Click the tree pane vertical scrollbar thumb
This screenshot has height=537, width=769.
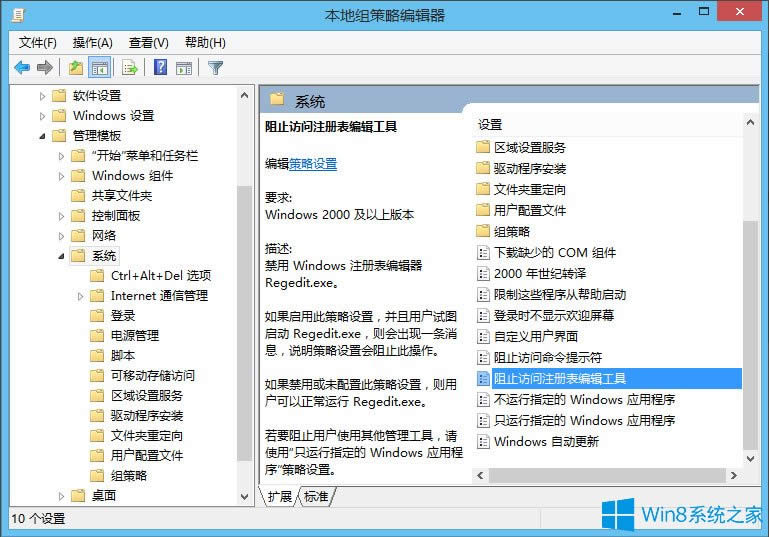(244, 323)
